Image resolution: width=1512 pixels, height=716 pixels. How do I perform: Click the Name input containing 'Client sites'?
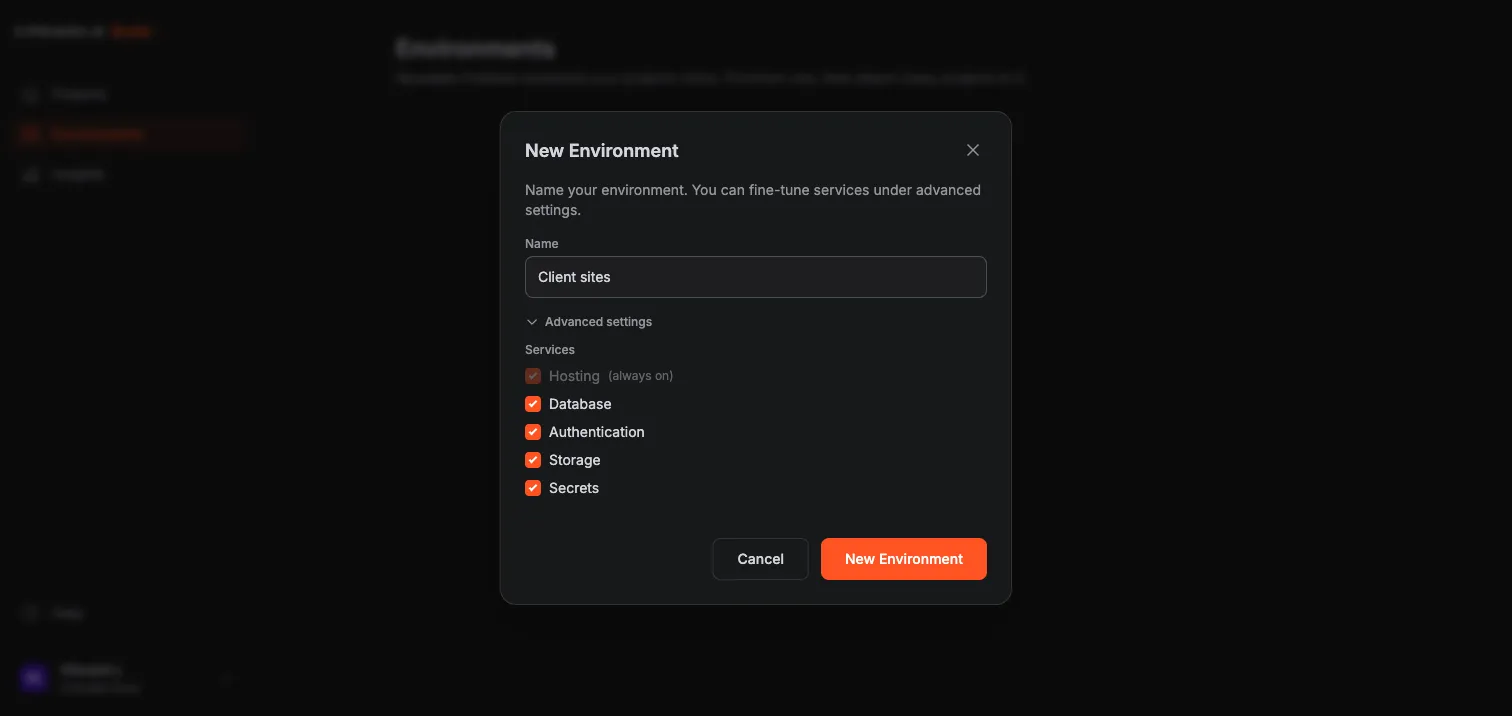click(756, 277)
